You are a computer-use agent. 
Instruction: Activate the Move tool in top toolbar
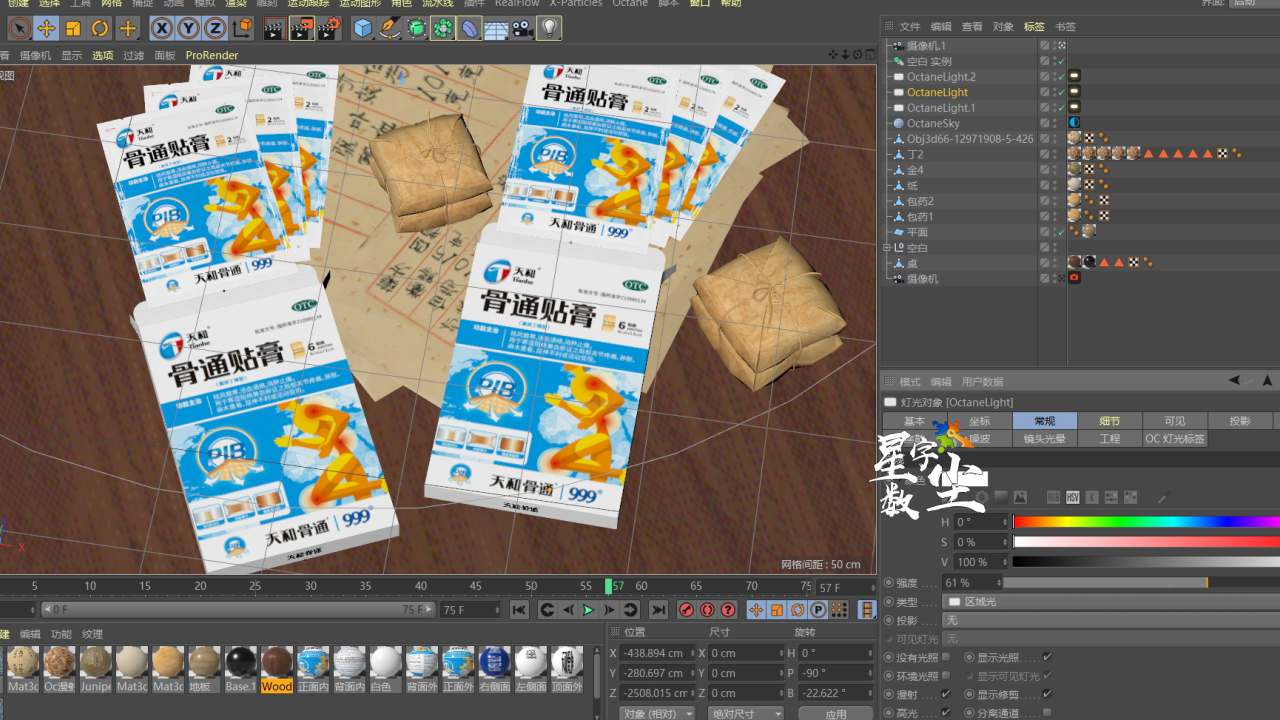(x=46, y=28)
